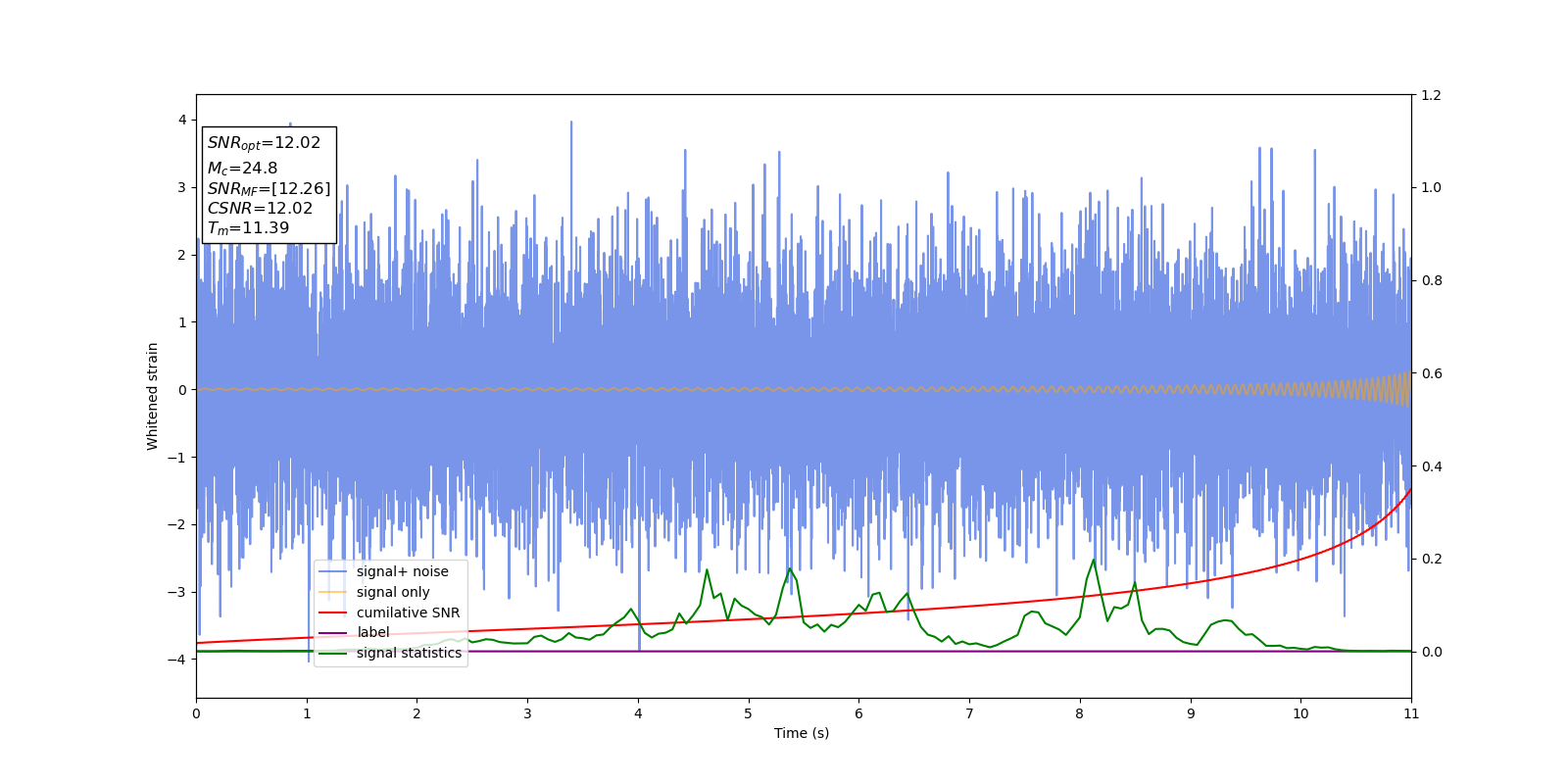1568x784 pixels.
Task: Click x-axis tick label 2
Action: pos(416,713)
